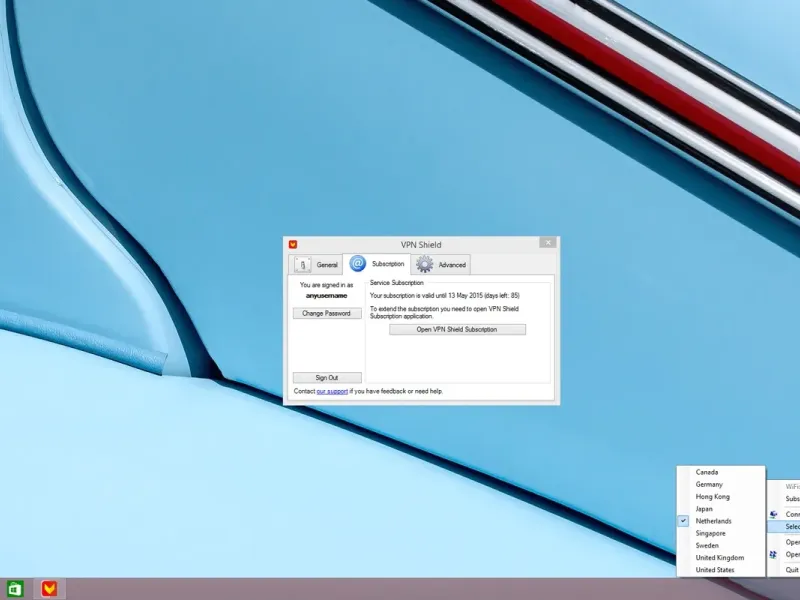Image resolution: width=800 pixels, height=600 pixels.
Task: Choose Hong Kong as server location
Action: (721, 497)
